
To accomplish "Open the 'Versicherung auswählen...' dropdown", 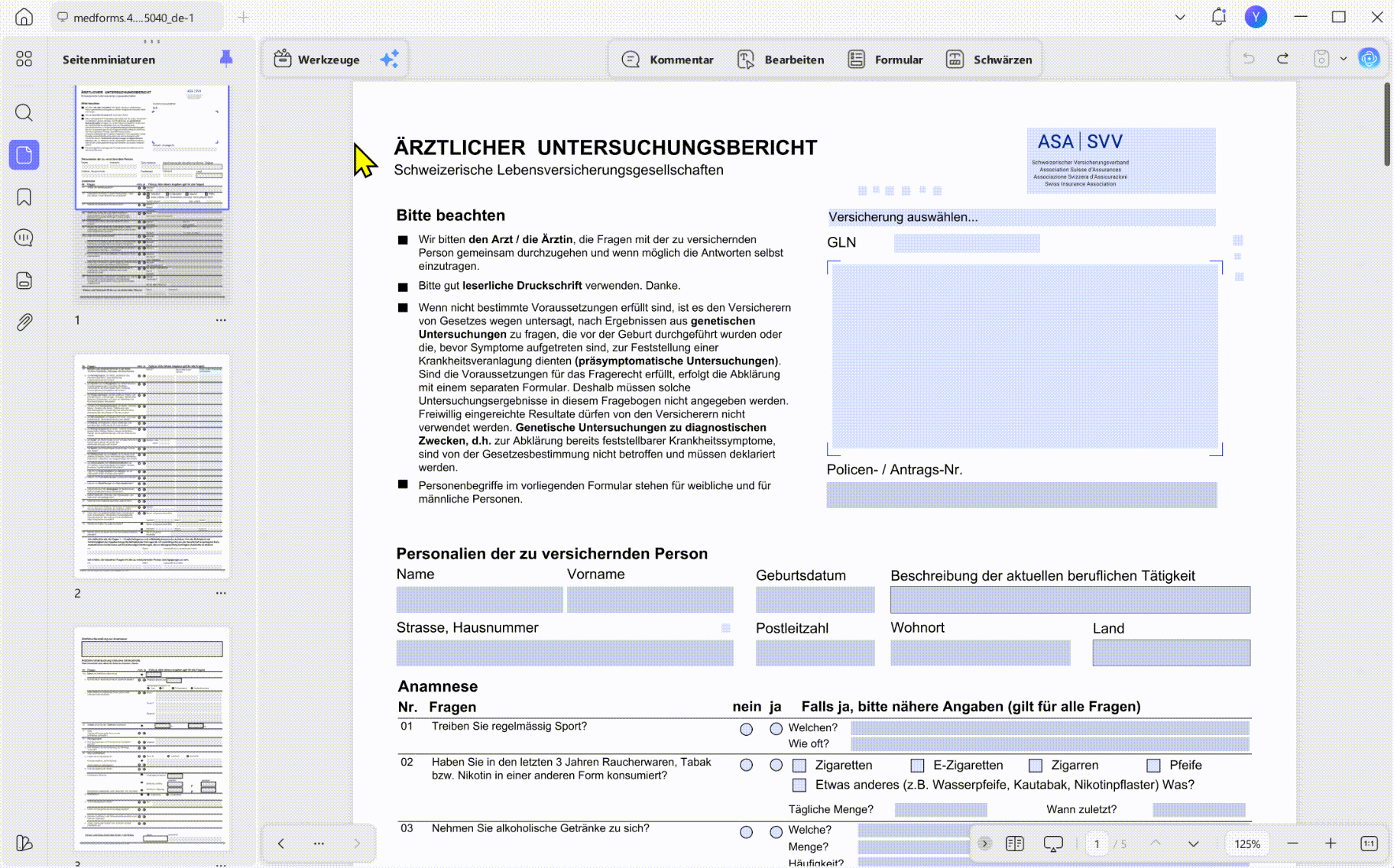I will (1021, 217).
